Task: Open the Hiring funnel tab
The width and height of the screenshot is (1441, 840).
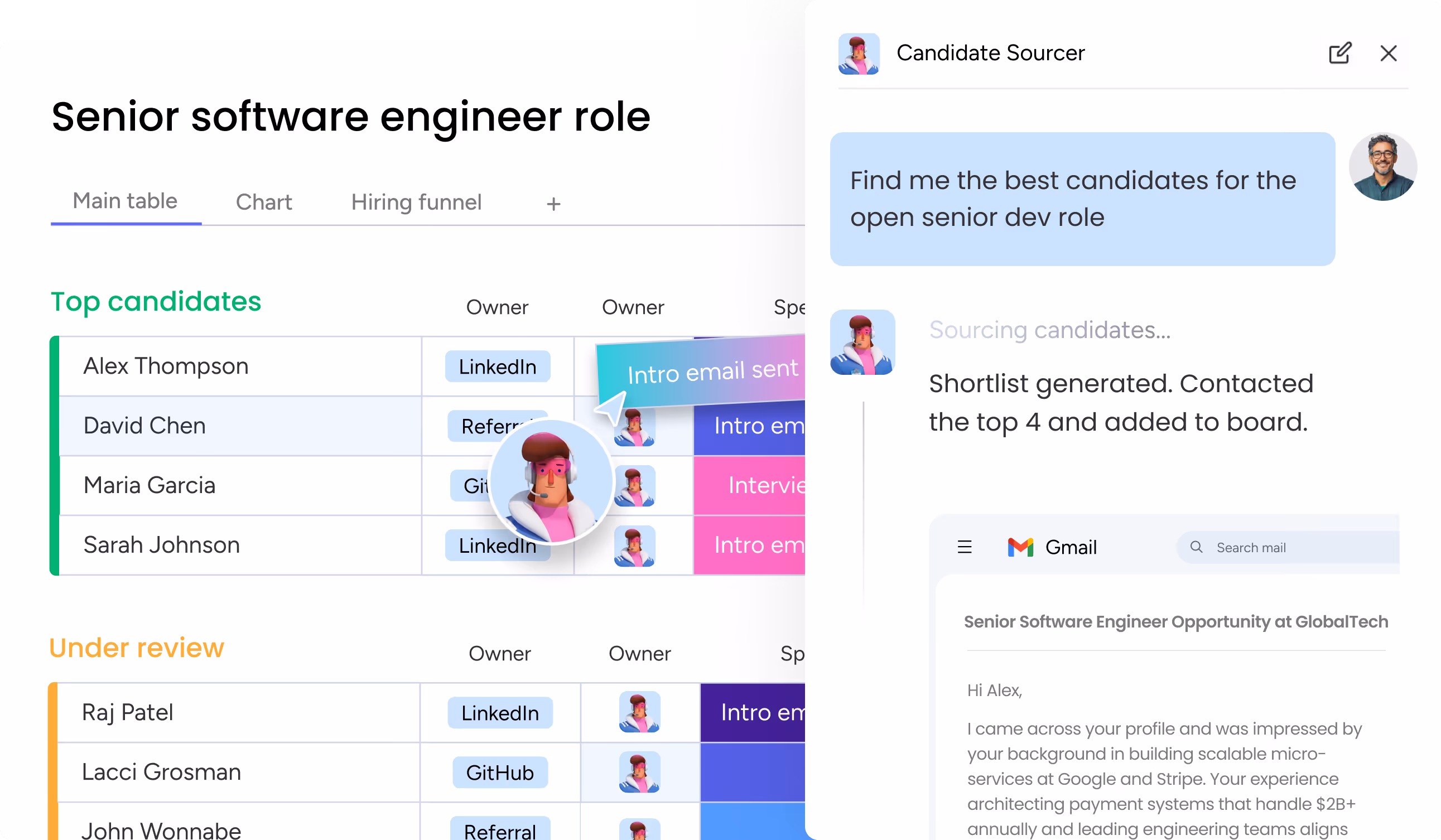Action: coord(416,202)
